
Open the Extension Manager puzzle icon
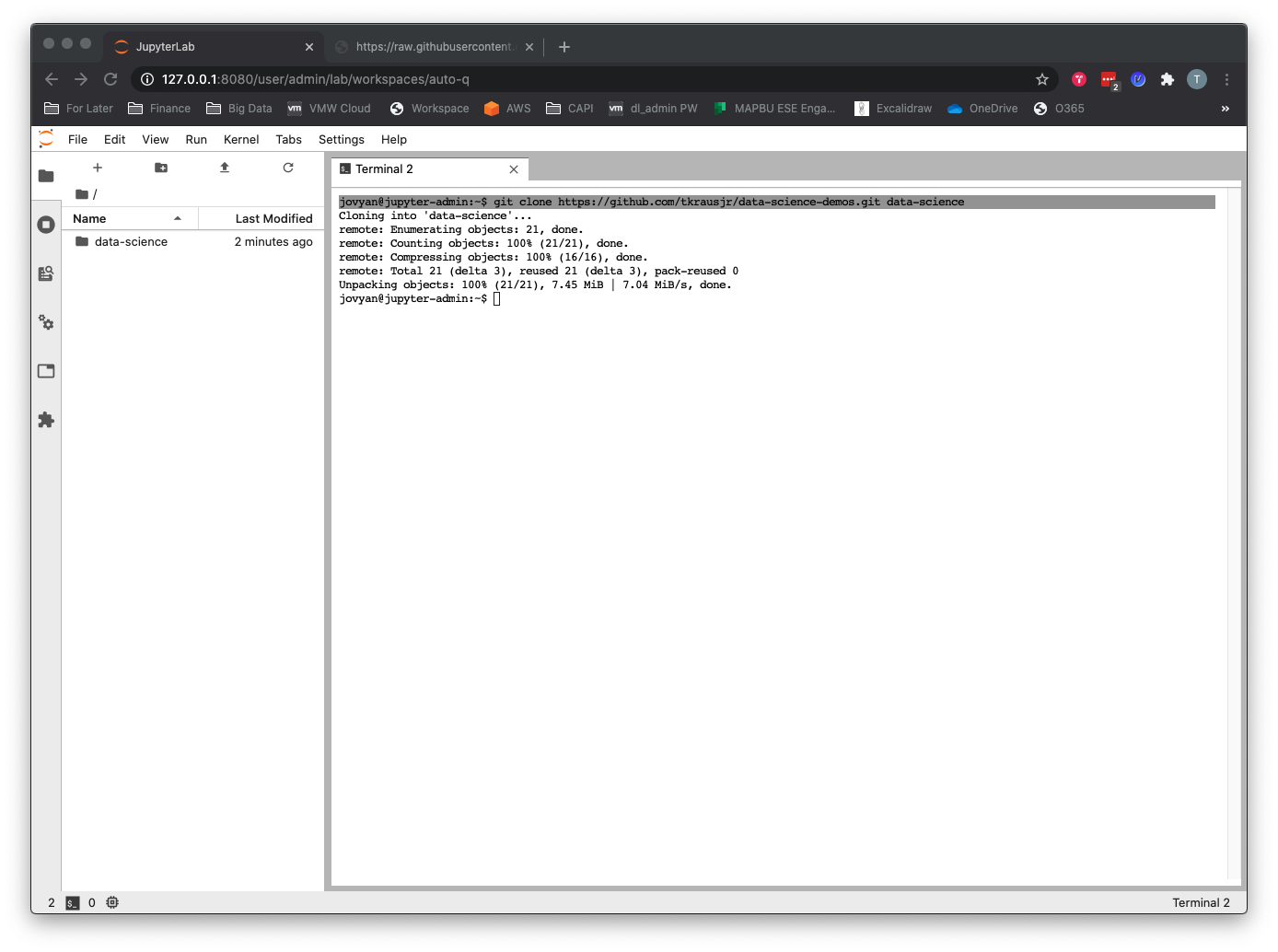tap(46, 420)
